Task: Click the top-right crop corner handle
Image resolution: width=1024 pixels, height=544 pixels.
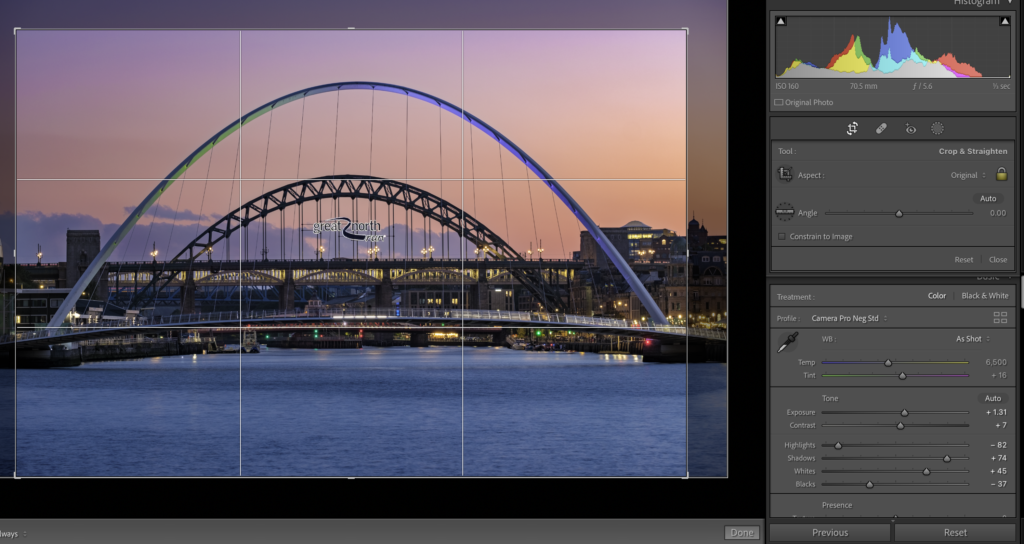Action: tap(686, 30)
